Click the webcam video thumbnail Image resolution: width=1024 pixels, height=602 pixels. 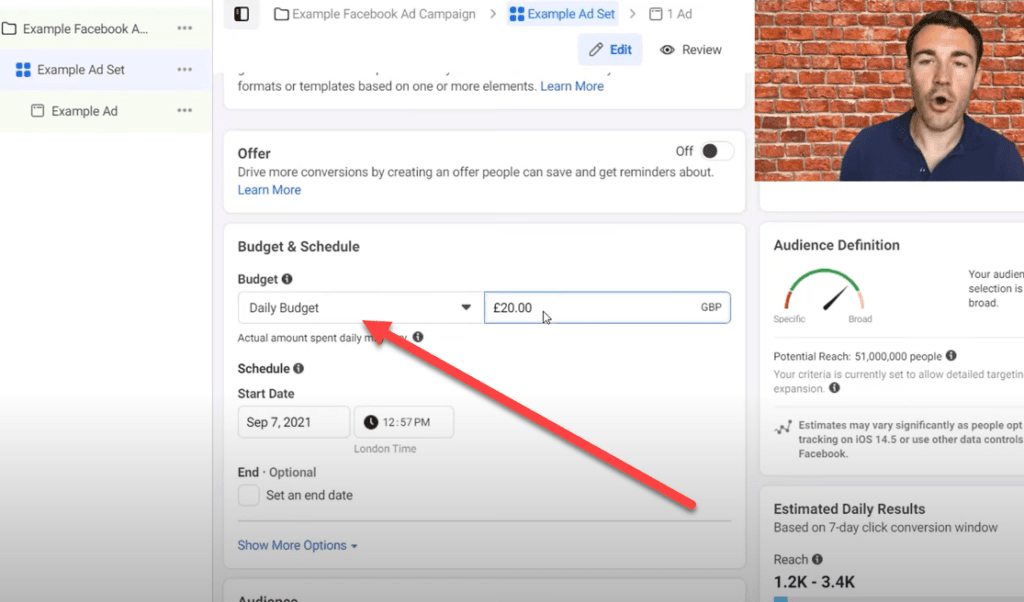tap(889, 90)
